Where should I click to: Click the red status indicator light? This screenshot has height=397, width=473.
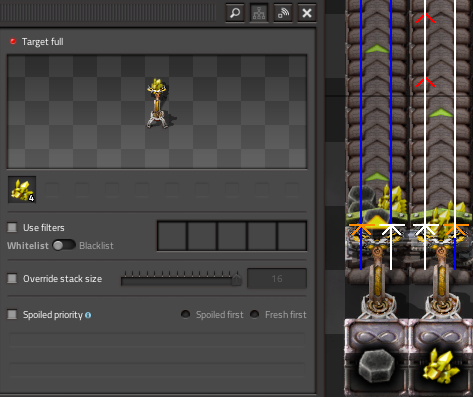coord(13,41)
